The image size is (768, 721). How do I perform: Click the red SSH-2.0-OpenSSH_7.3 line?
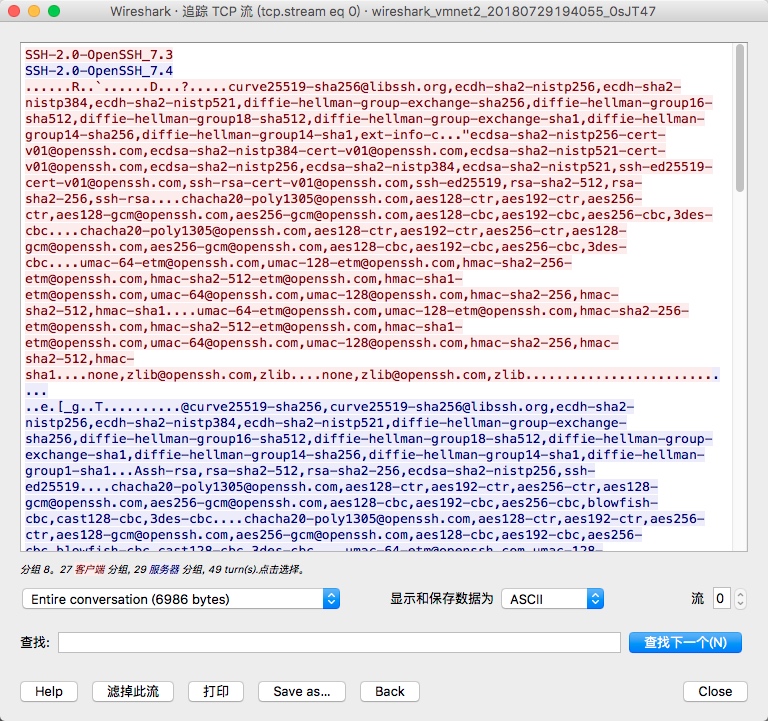click(99, 54)
